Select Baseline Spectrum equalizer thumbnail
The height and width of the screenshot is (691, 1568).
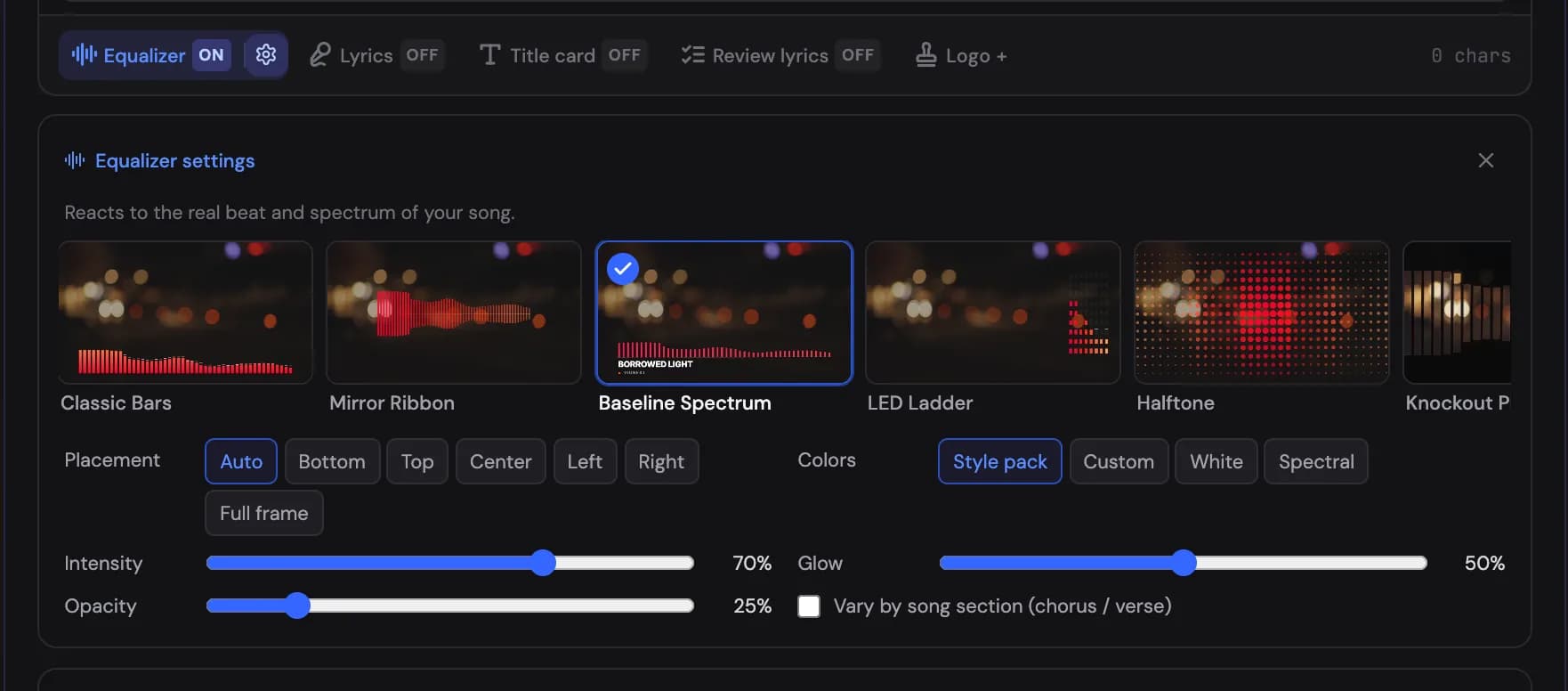(x=723, y=313)
